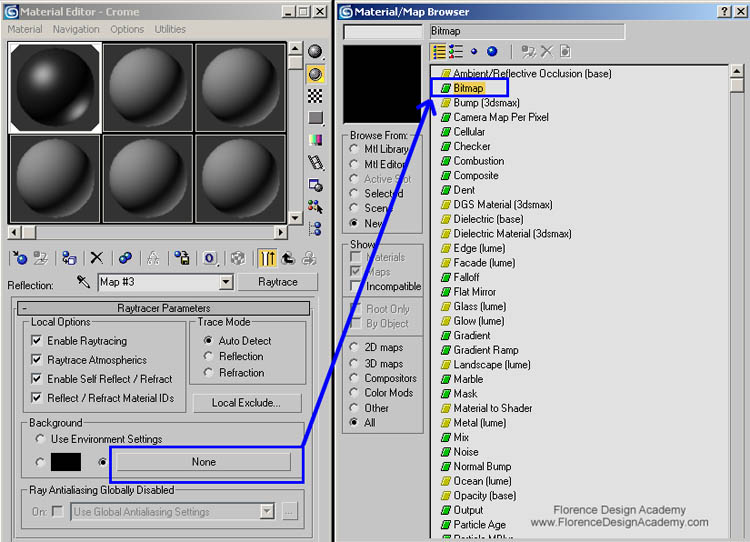Open Map #3 name dropdown
The width and height of the screenshot is (750, 542).
point(226,283)
